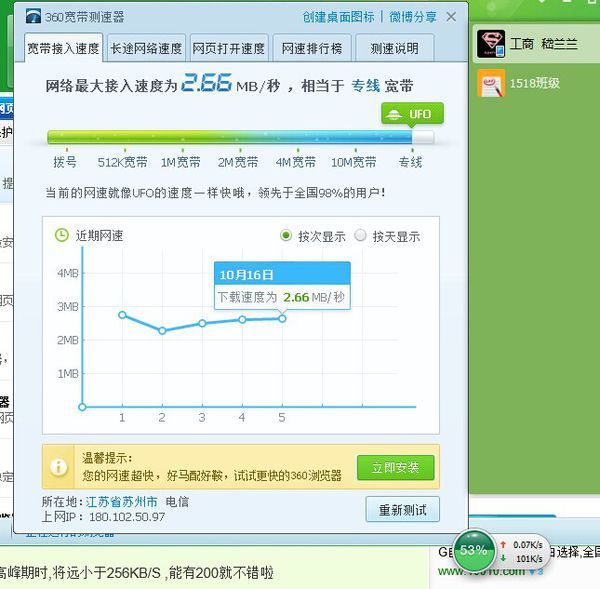Click the info icon in the 温馨提示 banner
The image size is (600, 589).
point(59,467)
